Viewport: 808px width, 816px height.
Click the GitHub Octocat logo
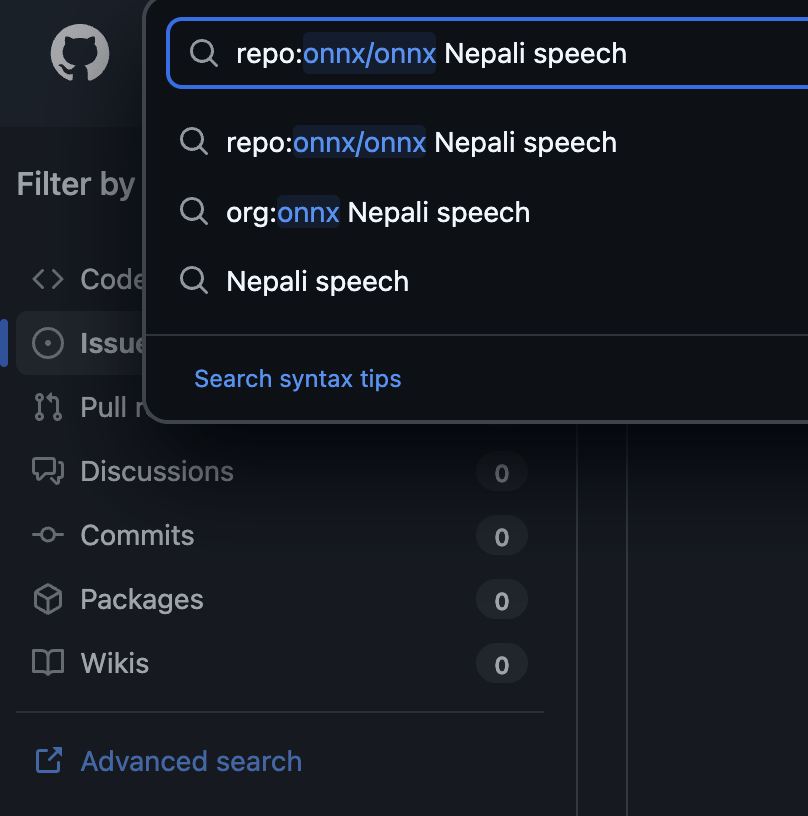79,54
